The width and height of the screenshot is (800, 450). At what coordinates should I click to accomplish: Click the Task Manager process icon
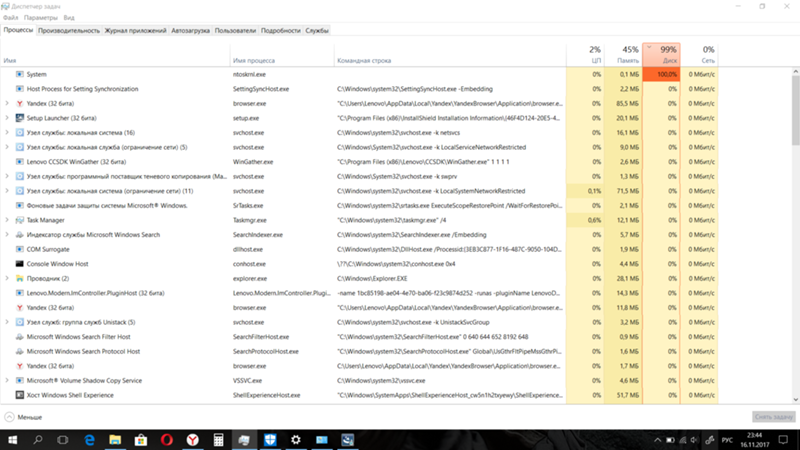pyautogui.click(x=19, y=220)
